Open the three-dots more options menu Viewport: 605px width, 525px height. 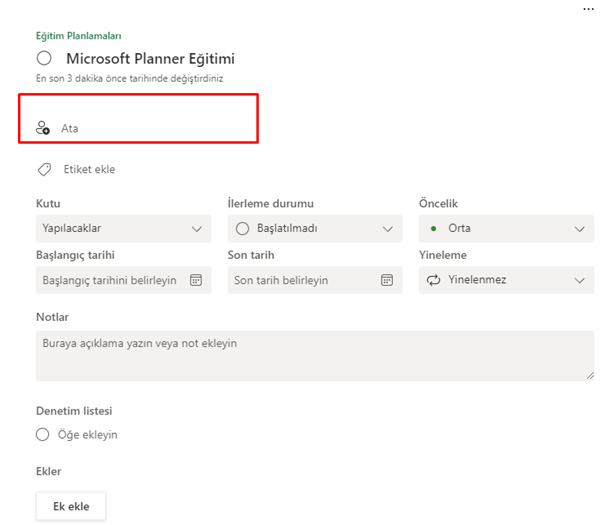588,9
